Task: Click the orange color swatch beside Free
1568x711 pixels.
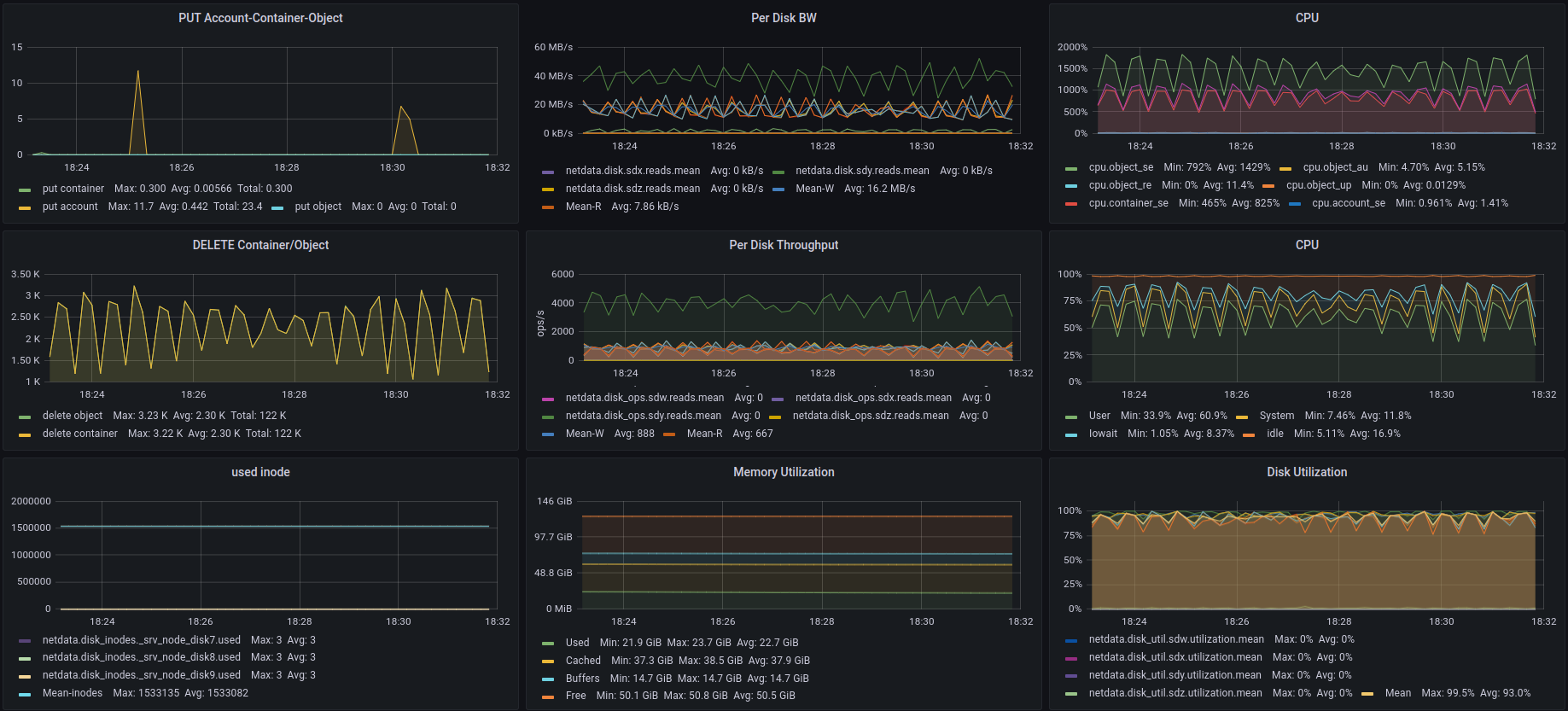Action: 548,696
